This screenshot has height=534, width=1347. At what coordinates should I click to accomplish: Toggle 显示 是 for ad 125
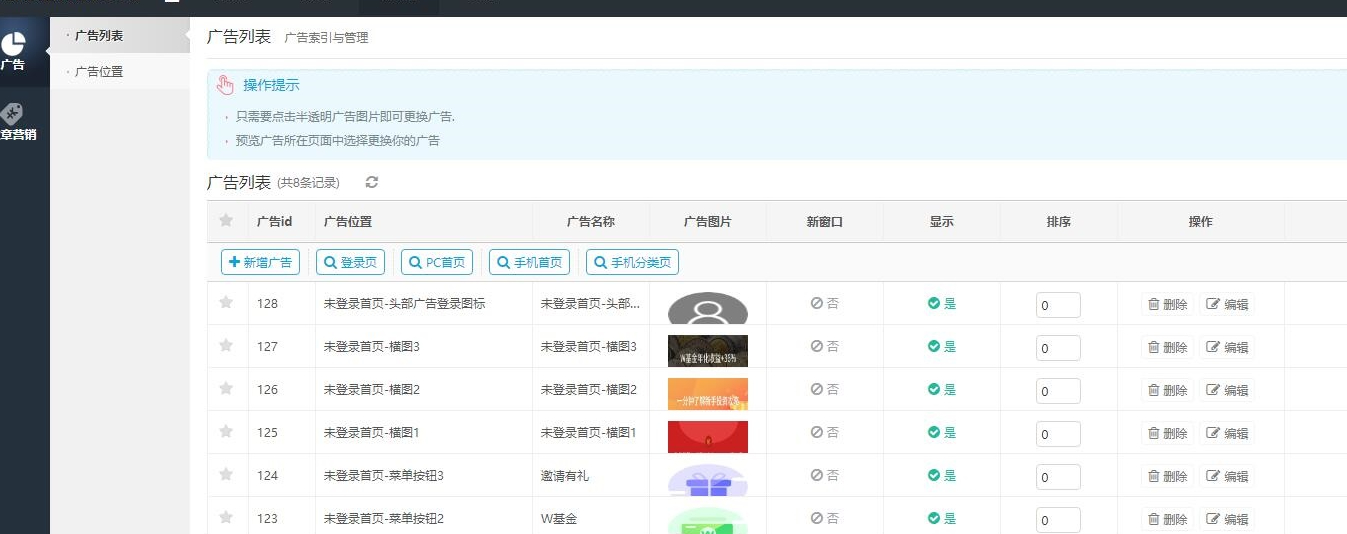pos(942,432)
